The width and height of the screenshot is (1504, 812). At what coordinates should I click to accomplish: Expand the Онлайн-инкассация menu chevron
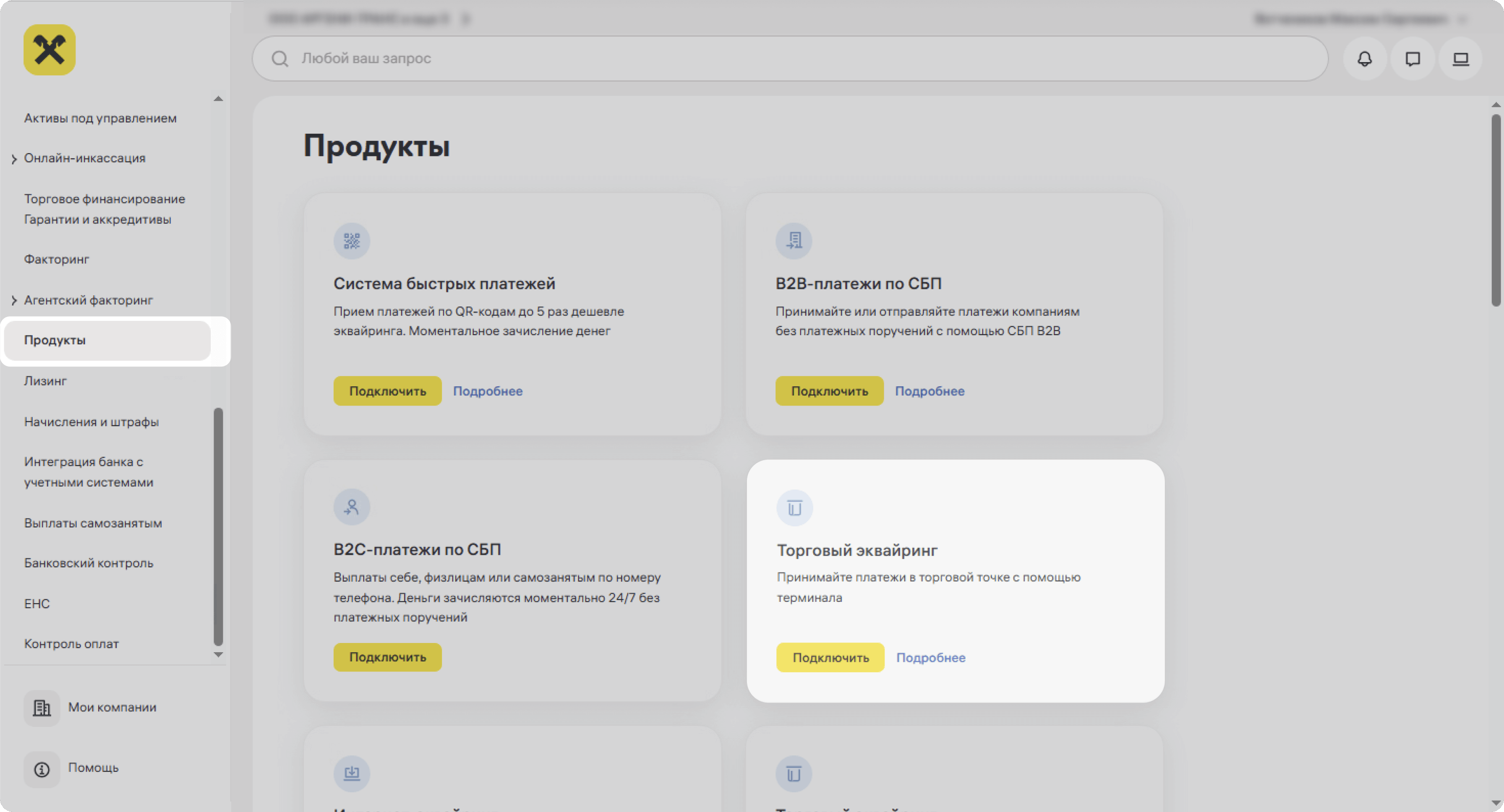point(14,159)
